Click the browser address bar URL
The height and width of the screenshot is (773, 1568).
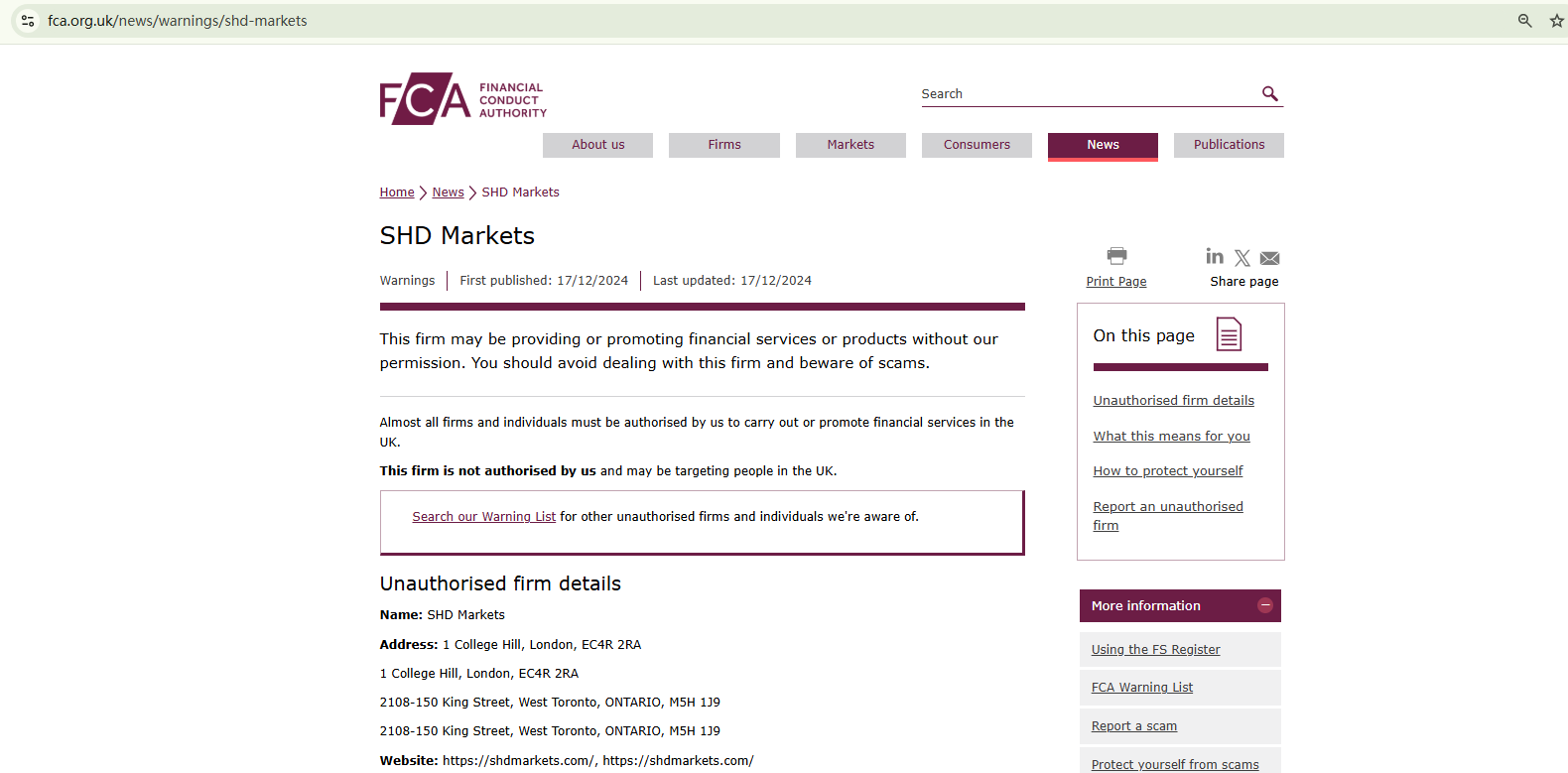[x=178, y=21]
